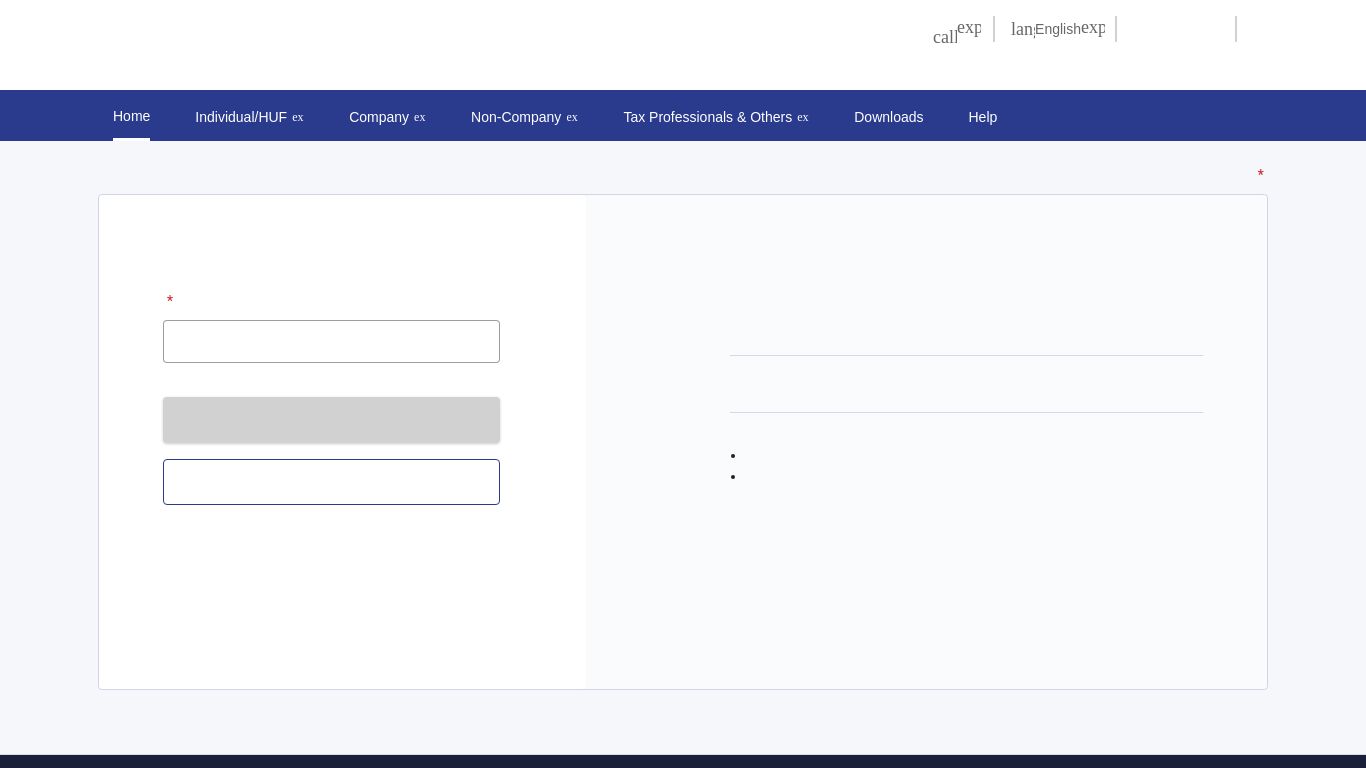Go to the Home tab
1366x768 pixels.
point(131,116)
